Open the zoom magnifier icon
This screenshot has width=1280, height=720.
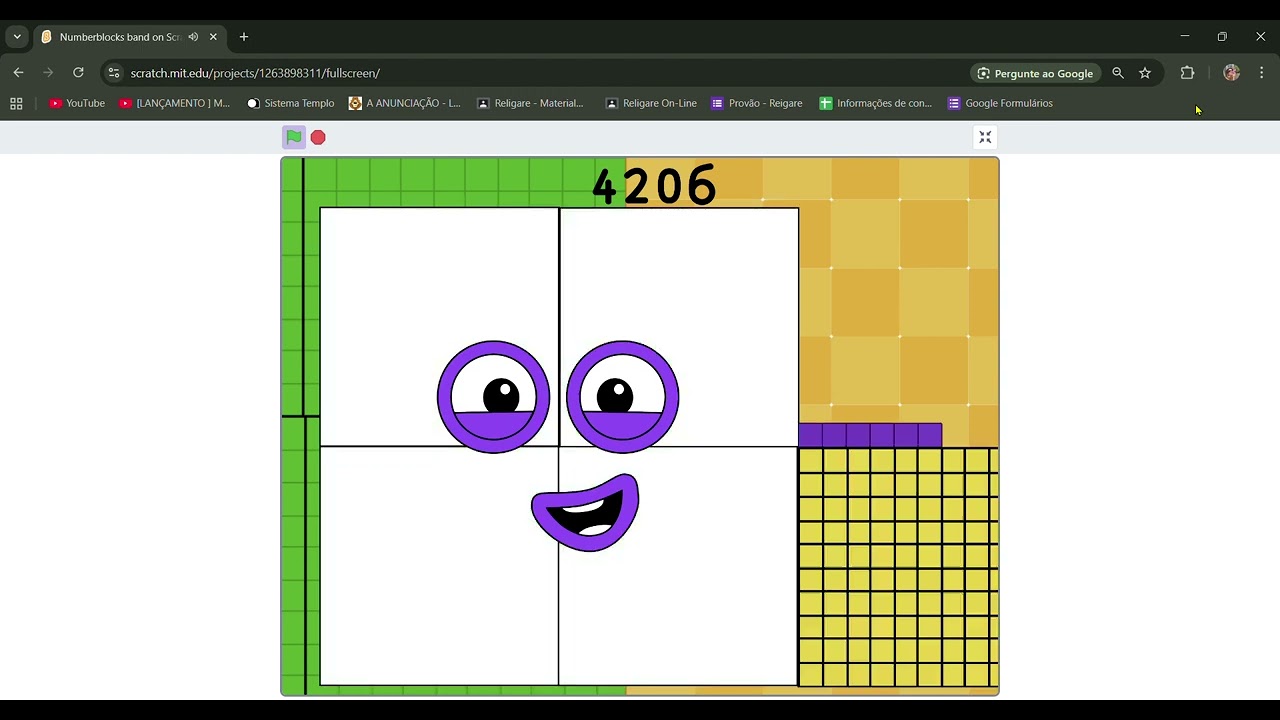(1118, 73)
